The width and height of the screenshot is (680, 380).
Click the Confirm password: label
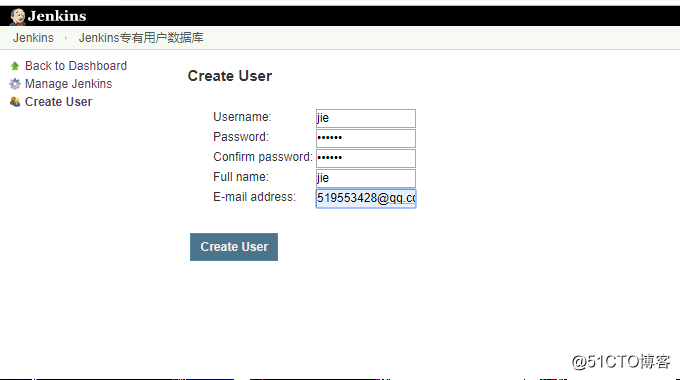263,157
